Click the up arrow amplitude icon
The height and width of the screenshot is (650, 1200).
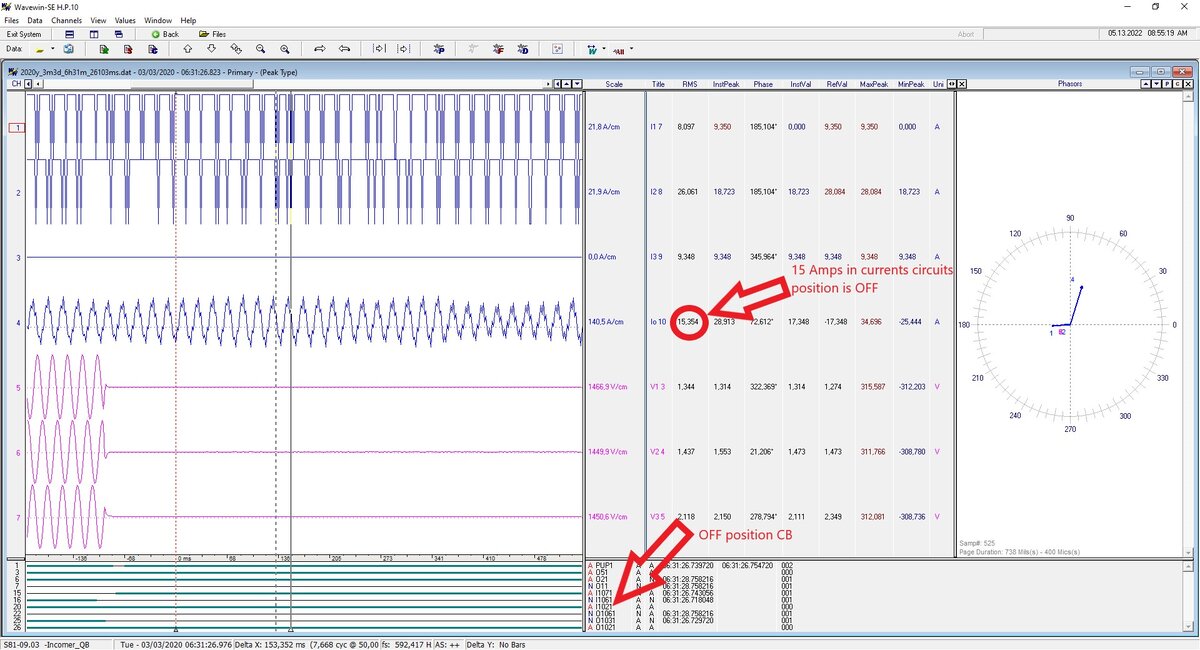pyautogui.click(x=187, y=48)
